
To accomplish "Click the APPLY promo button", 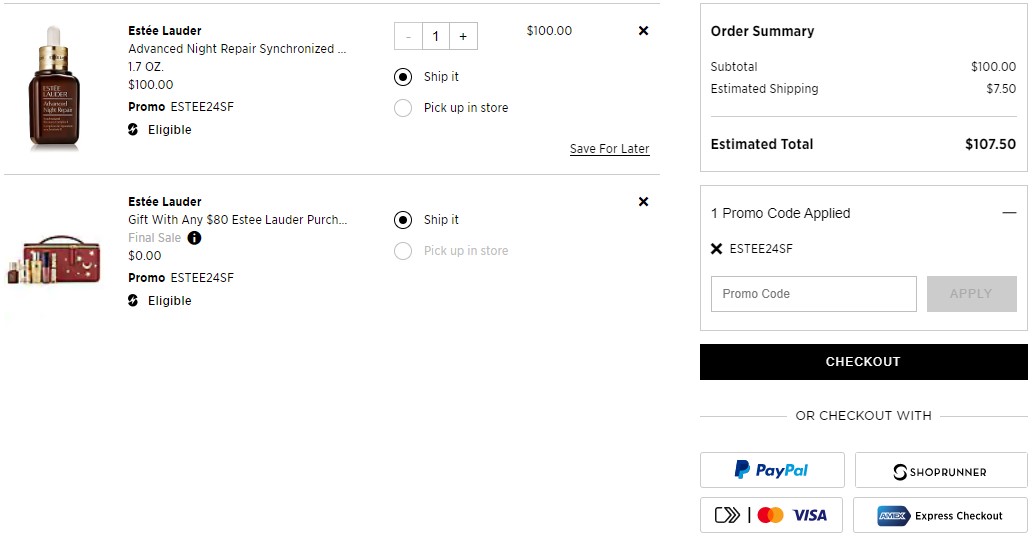I will pyautogui.click(x=972, y=294).
